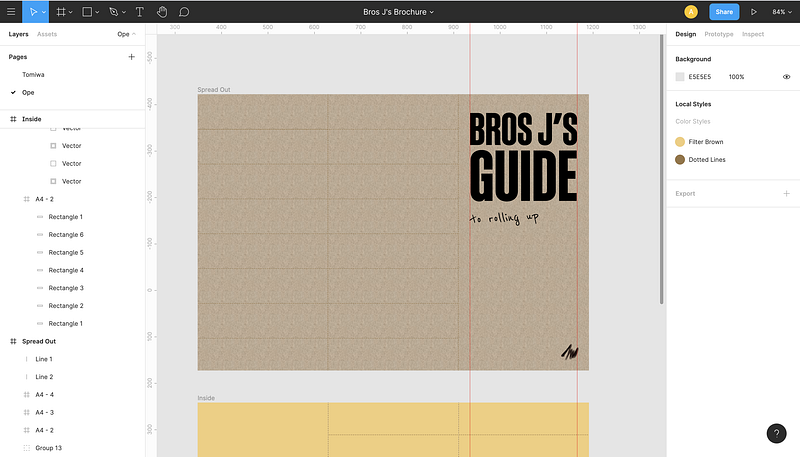Toggle background color visibility eye
This screenshot has width=800, height=457.
coord(786,76)
